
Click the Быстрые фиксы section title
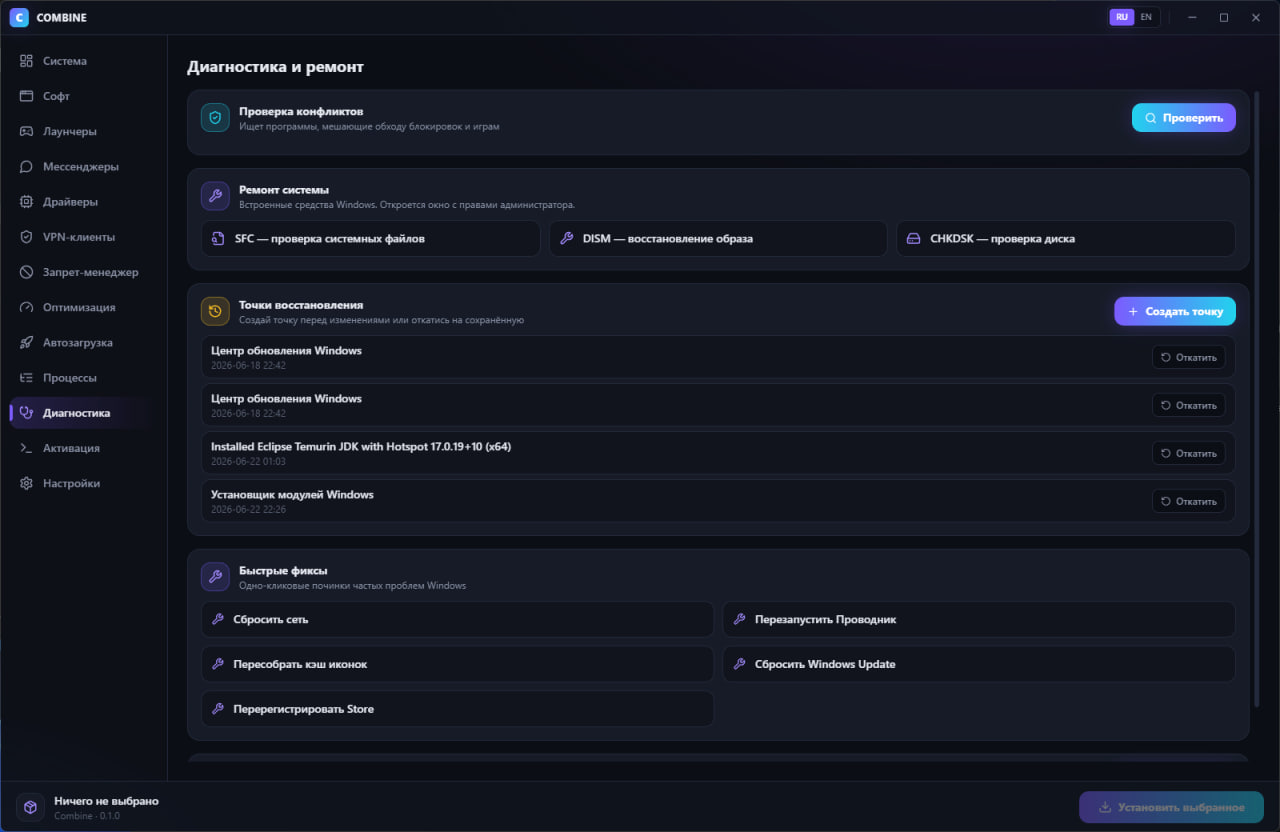point(283,570)
